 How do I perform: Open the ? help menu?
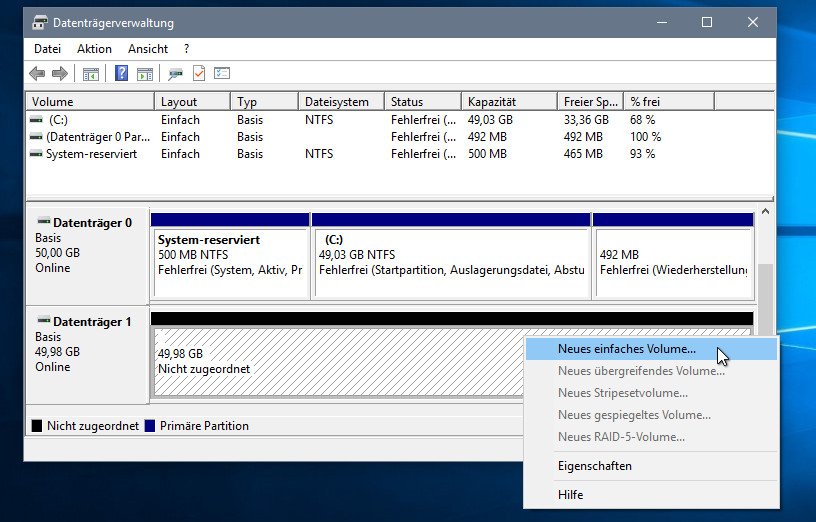point(186,49)
